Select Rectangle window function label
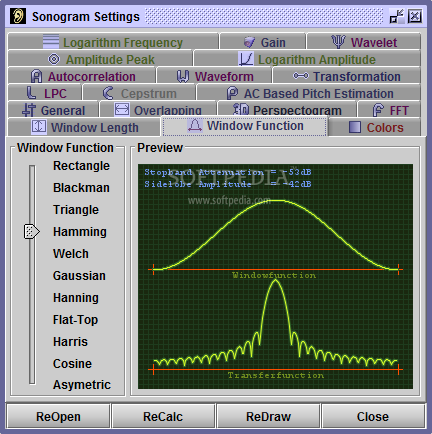Viewport: 432px width, 434px height. click(81, 166)
